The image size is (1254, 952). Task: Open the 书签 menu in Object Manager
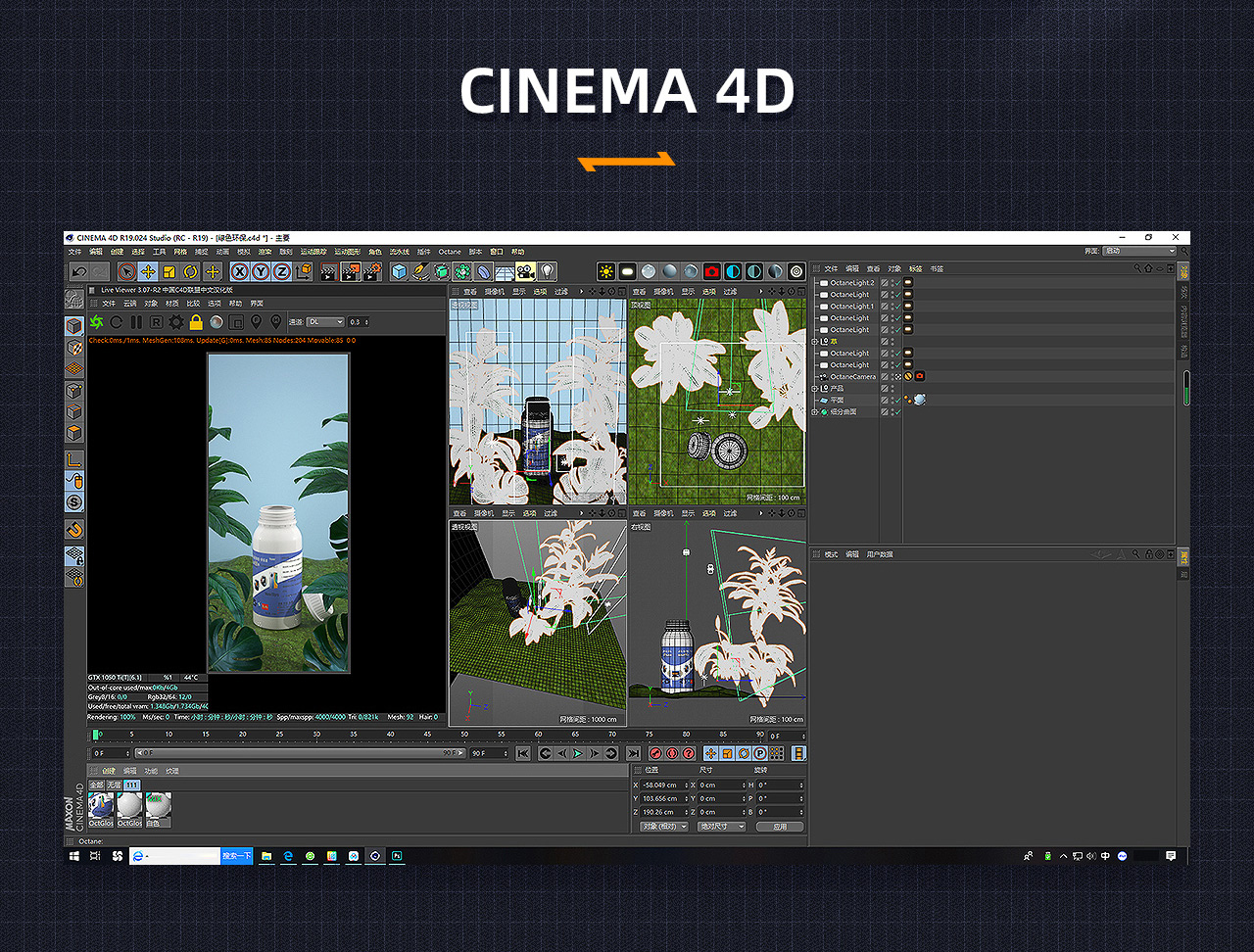pos(937,268)
